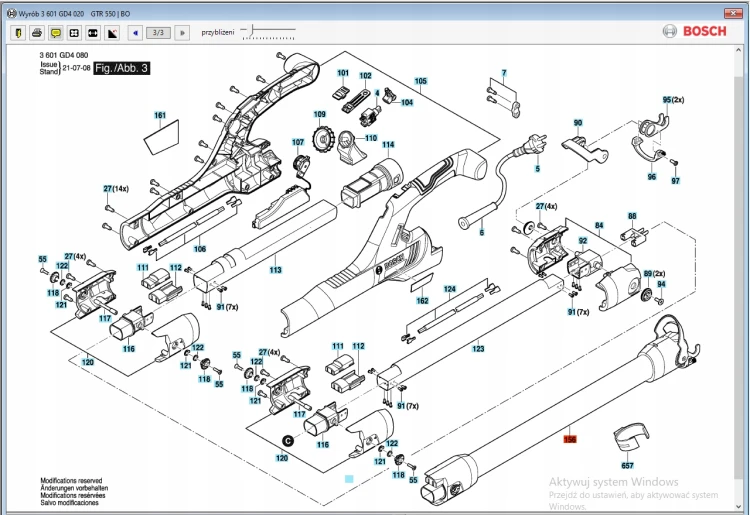Screen dimensions: 750x515
Task: Select part number 107
Action: [298, 142]
